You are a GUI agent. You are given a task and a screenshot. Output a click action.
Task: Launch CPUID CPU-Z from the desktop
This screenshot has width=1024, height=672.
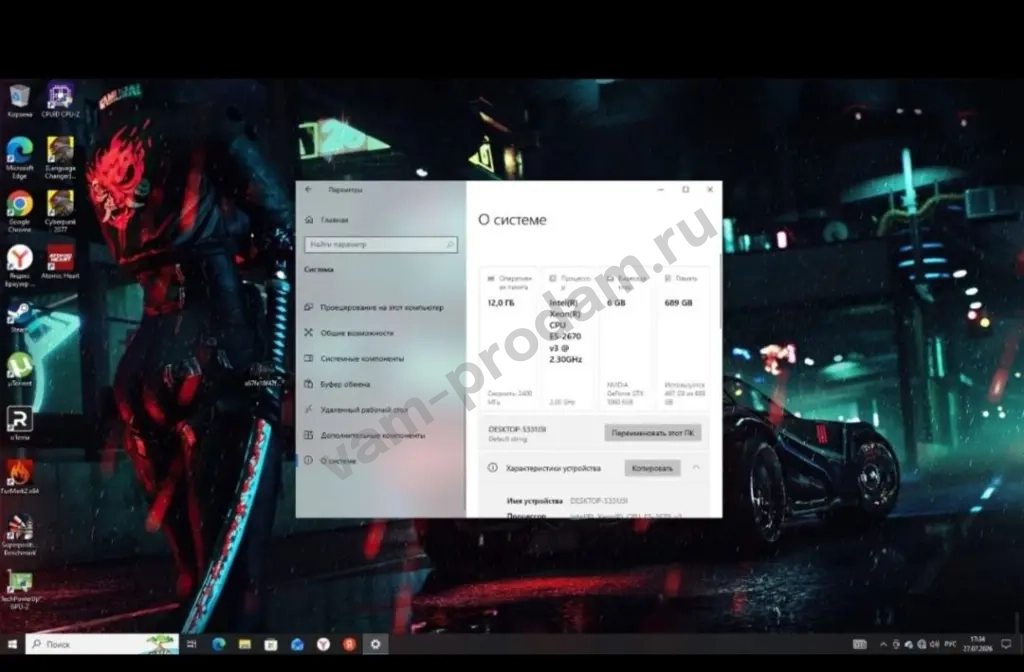point(60,100)
